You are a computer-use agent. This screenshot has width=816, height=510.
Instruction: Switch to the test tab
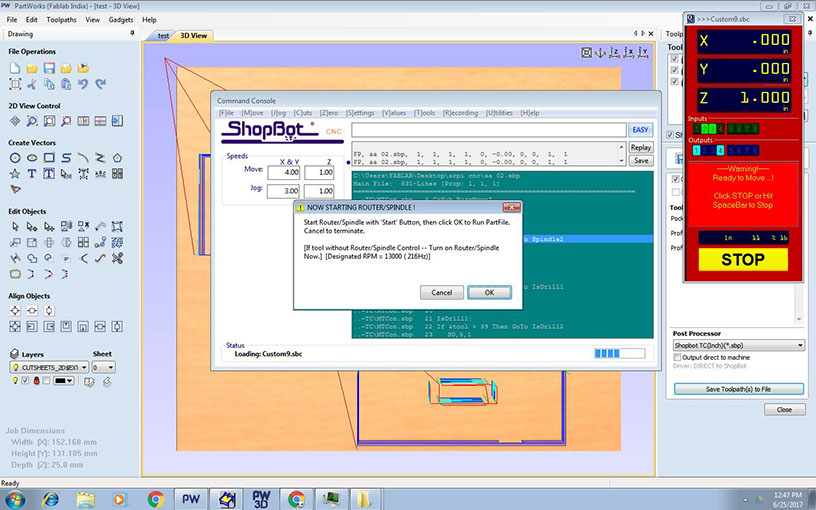(x=163, y=36)
